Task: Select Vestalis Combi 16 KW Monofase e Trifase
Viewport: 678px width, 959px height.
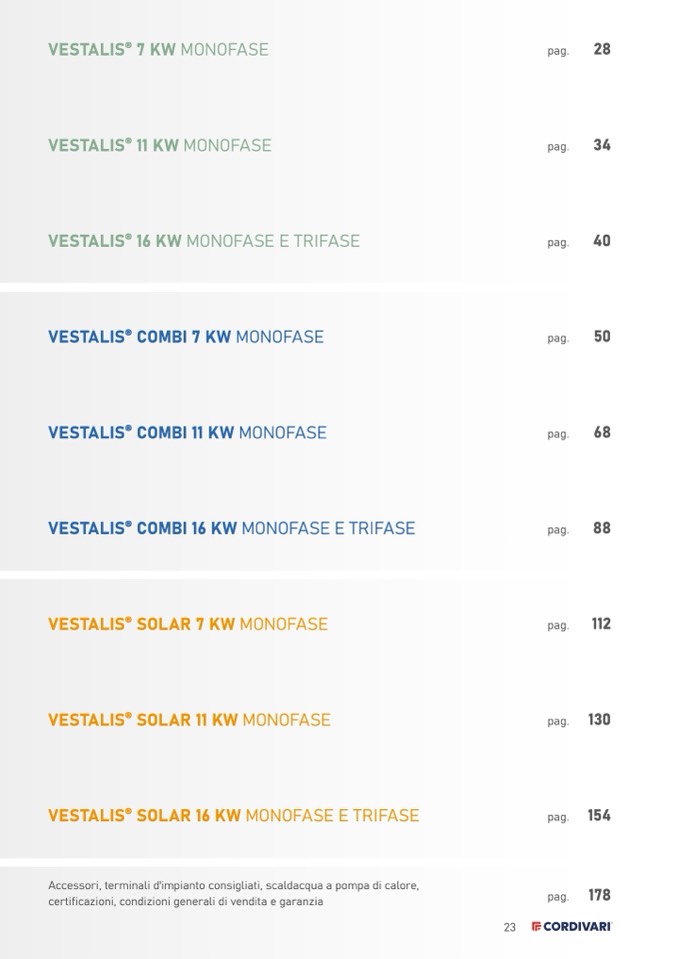Action: click(x=231, y=528)
